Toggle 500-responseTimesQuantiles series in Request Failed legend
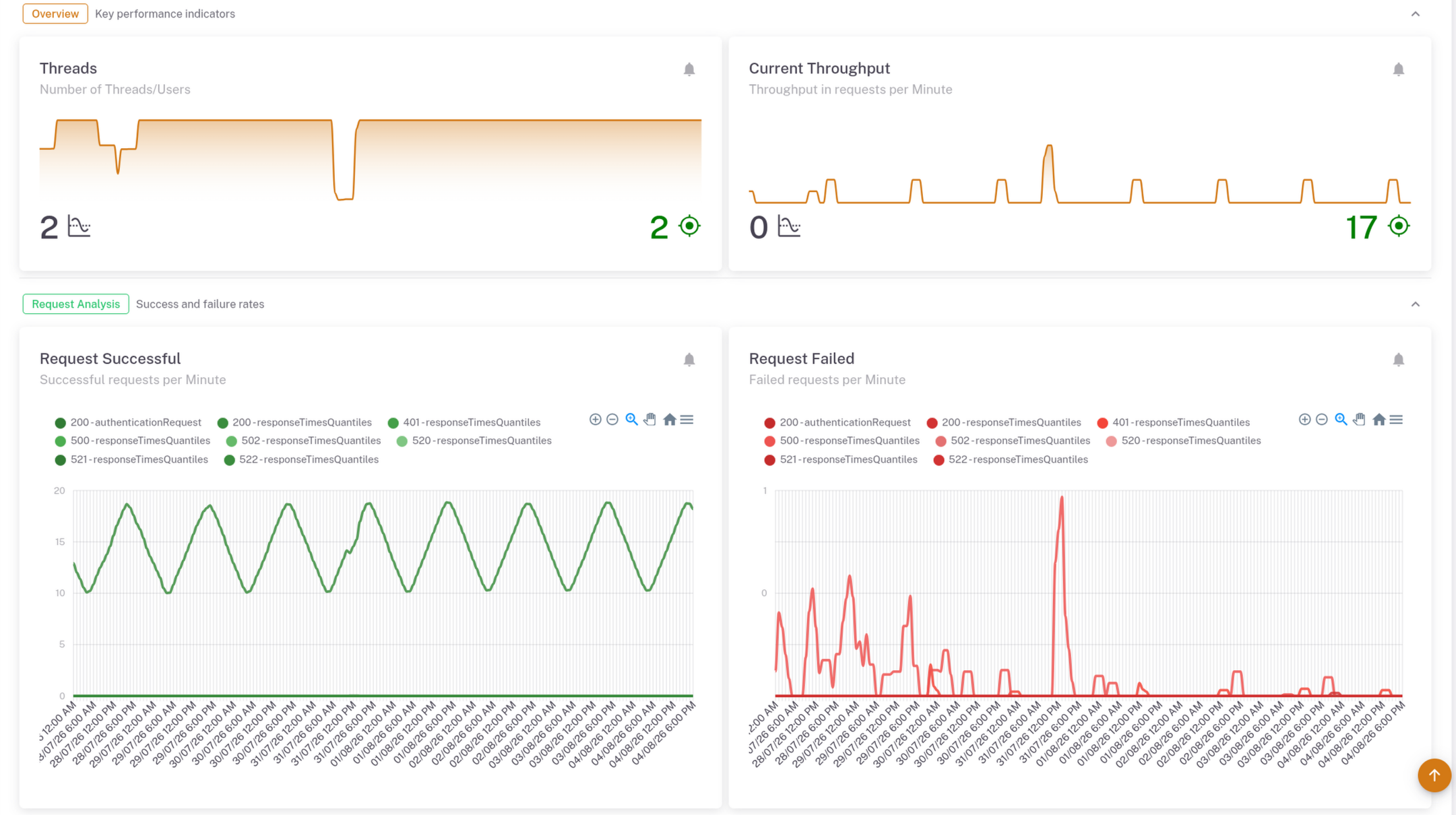 [842, 441]
